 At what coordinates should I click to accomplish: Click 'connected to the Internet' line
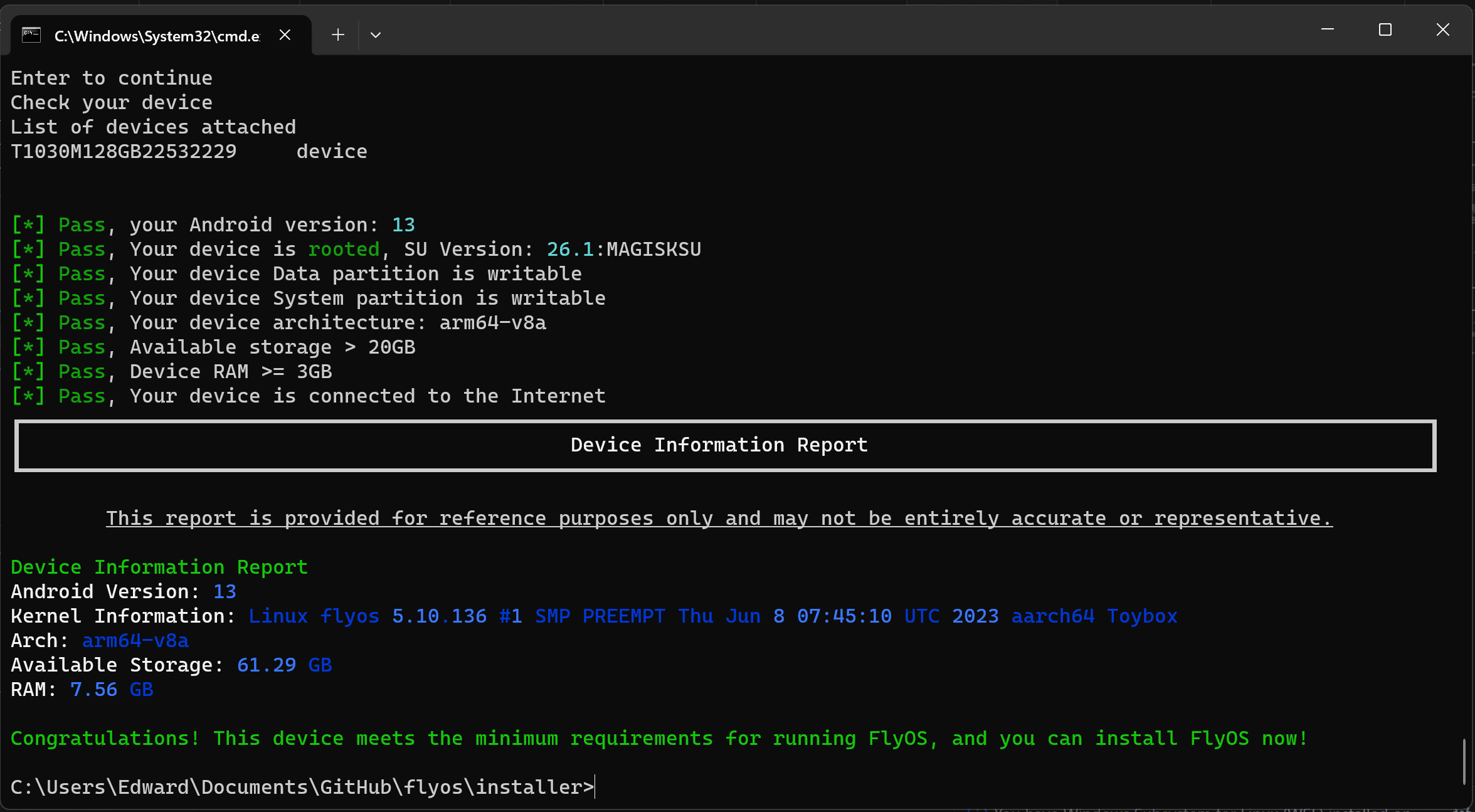(x=309, y=396)
